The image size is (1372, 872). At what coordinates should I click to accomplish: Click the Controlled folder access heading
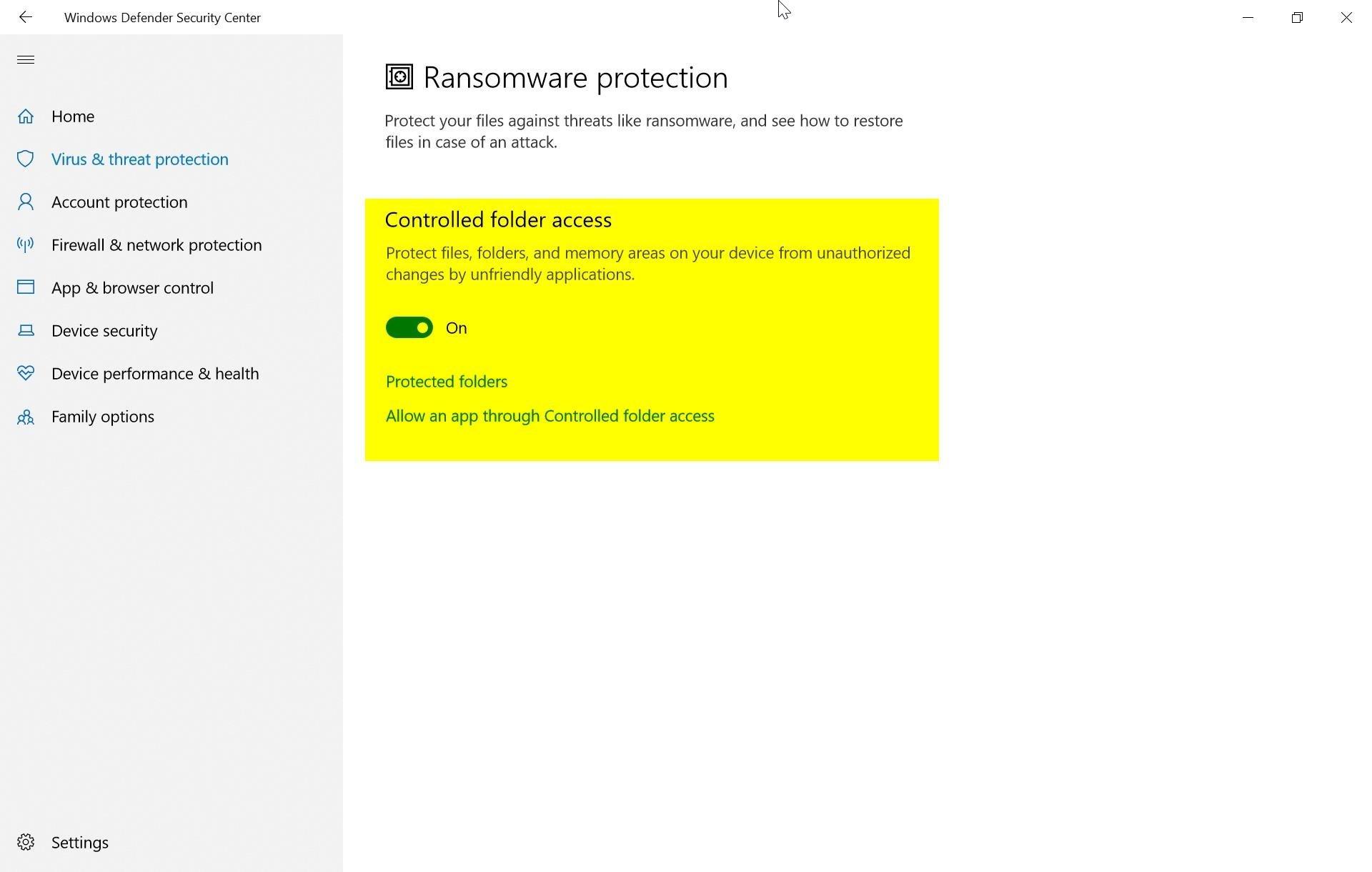tap(498, 219)
